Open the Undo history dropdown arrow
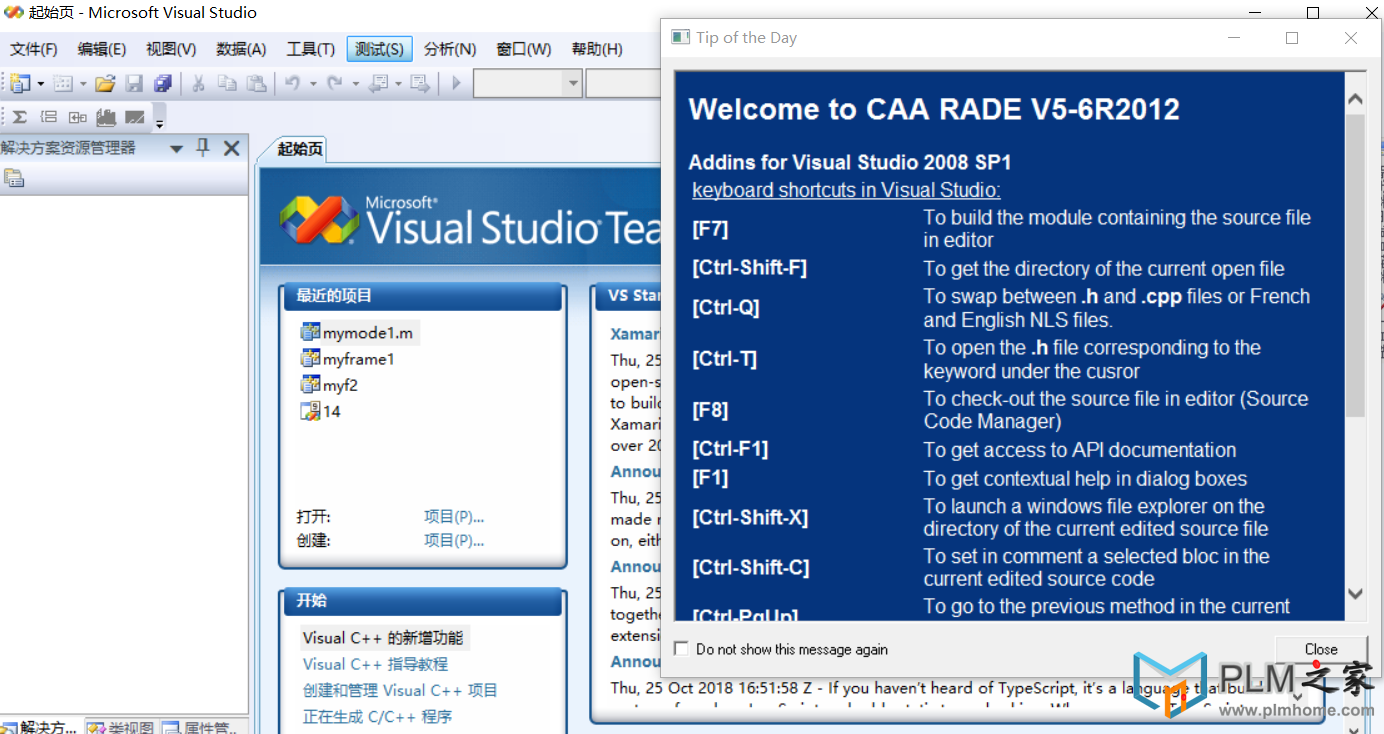This screenshot has width=1384, height=734. [313, 84]
